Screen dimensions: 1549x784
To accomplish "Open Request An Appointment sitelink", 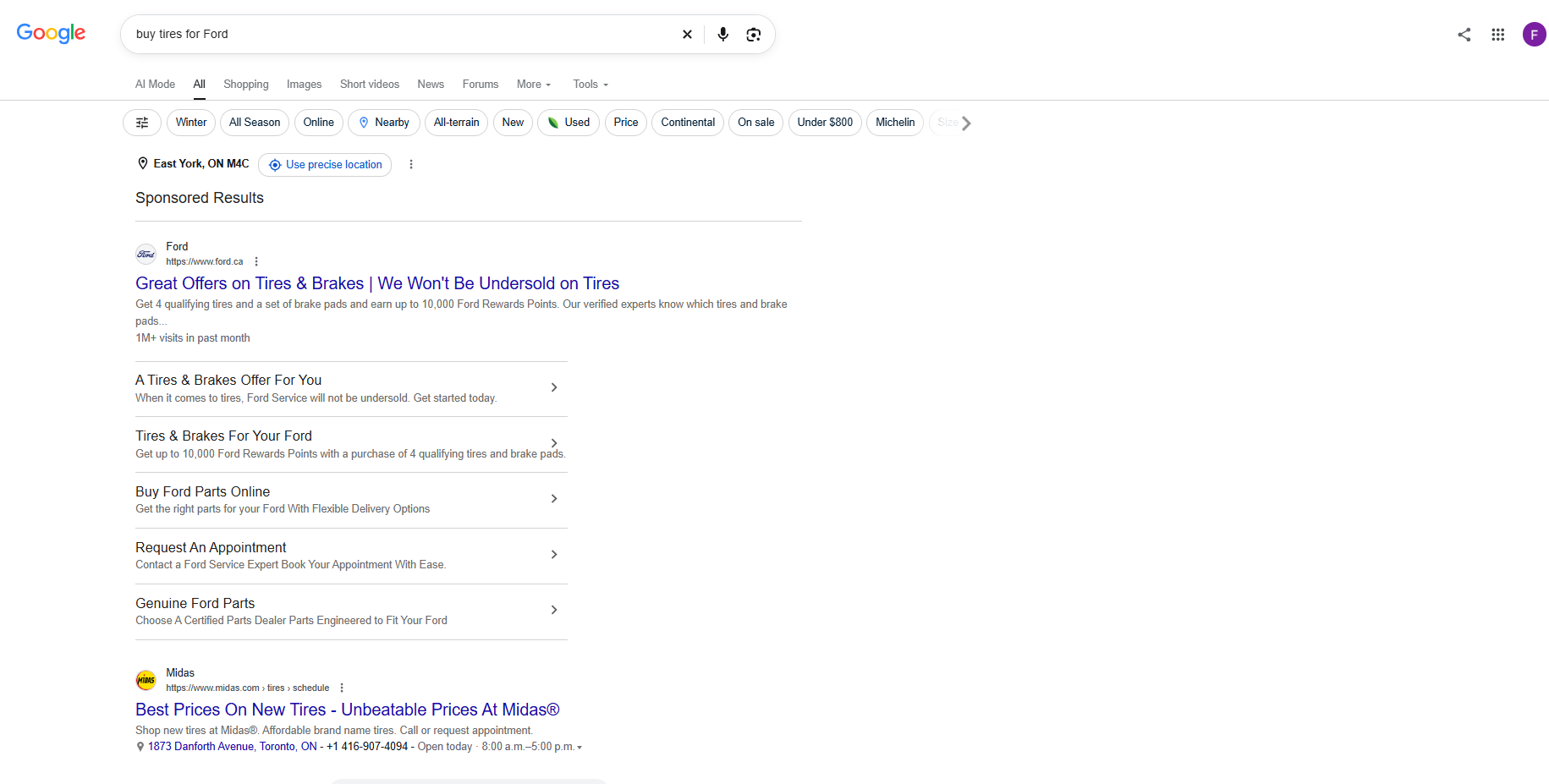I will [351, 556].
